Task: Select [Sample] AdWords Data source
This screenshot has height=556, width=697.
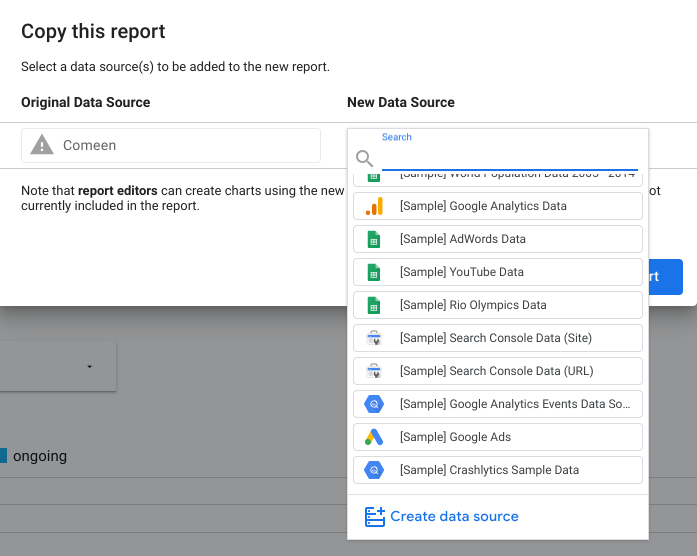Action: click(497, 239)
